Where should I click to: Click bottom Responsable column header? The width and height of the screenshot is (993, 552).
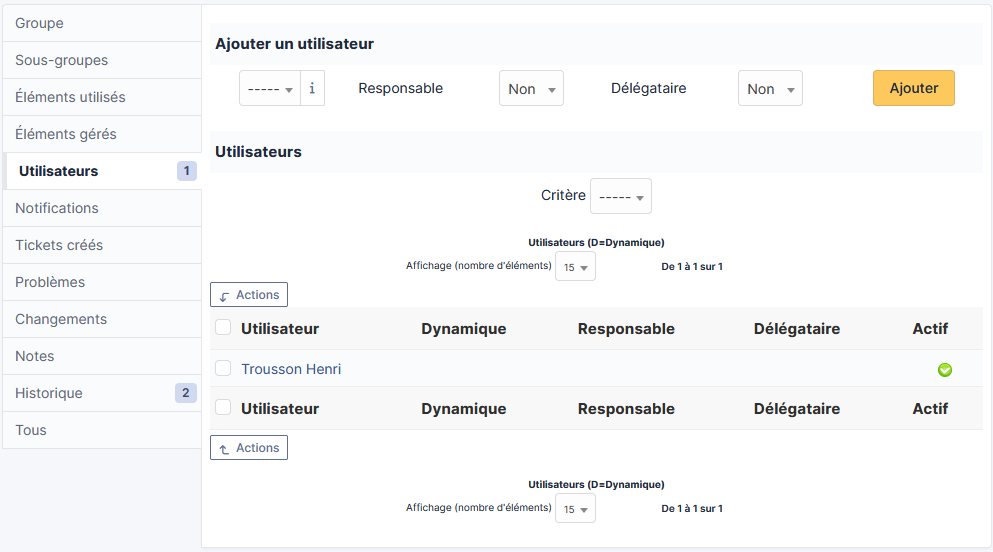pyautogui.click(x=626, y=409)
